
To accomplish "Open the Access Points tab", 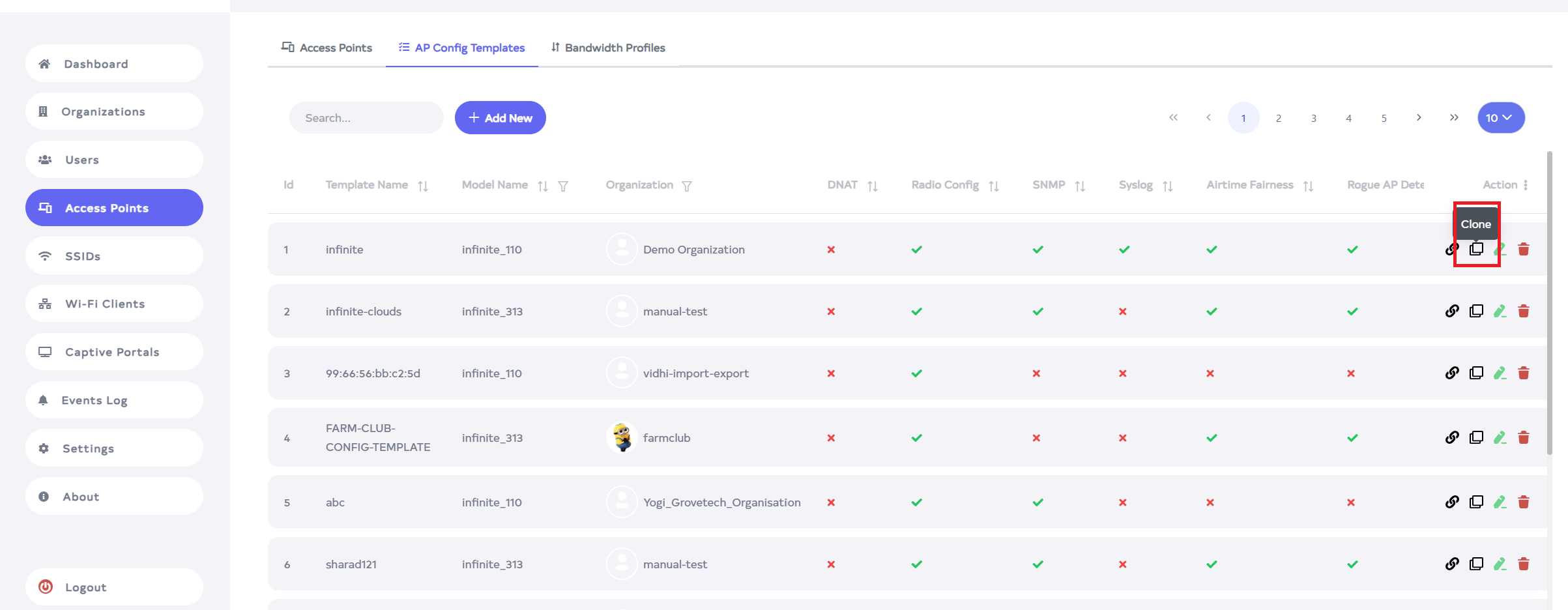I will coord(327,48).
